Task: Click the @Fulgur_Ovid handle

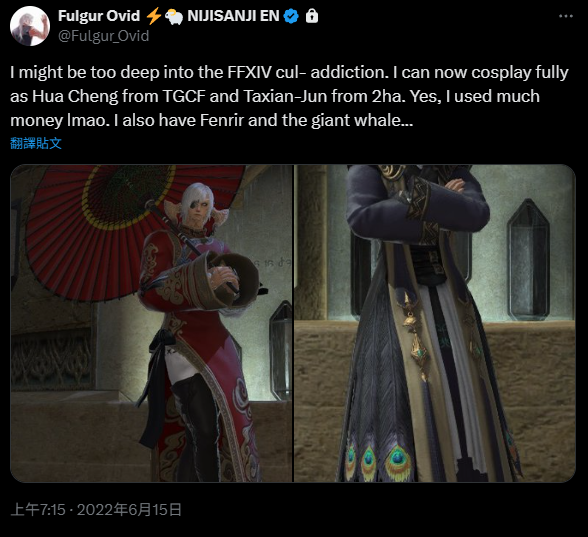Action: pos(104,36)
